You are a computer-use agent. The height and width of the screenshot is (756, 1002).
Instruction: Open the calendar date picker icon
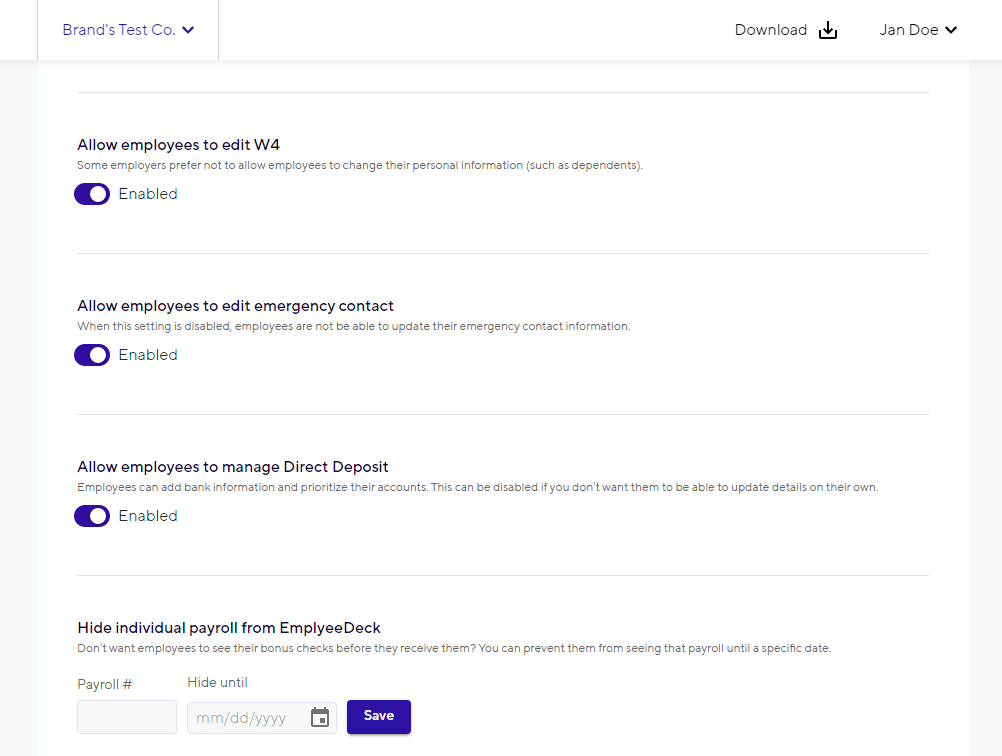320,717
